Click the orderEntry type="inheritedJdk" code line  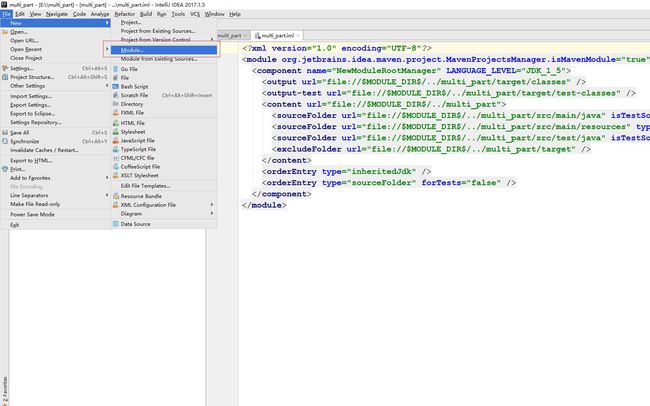[347, 172]
